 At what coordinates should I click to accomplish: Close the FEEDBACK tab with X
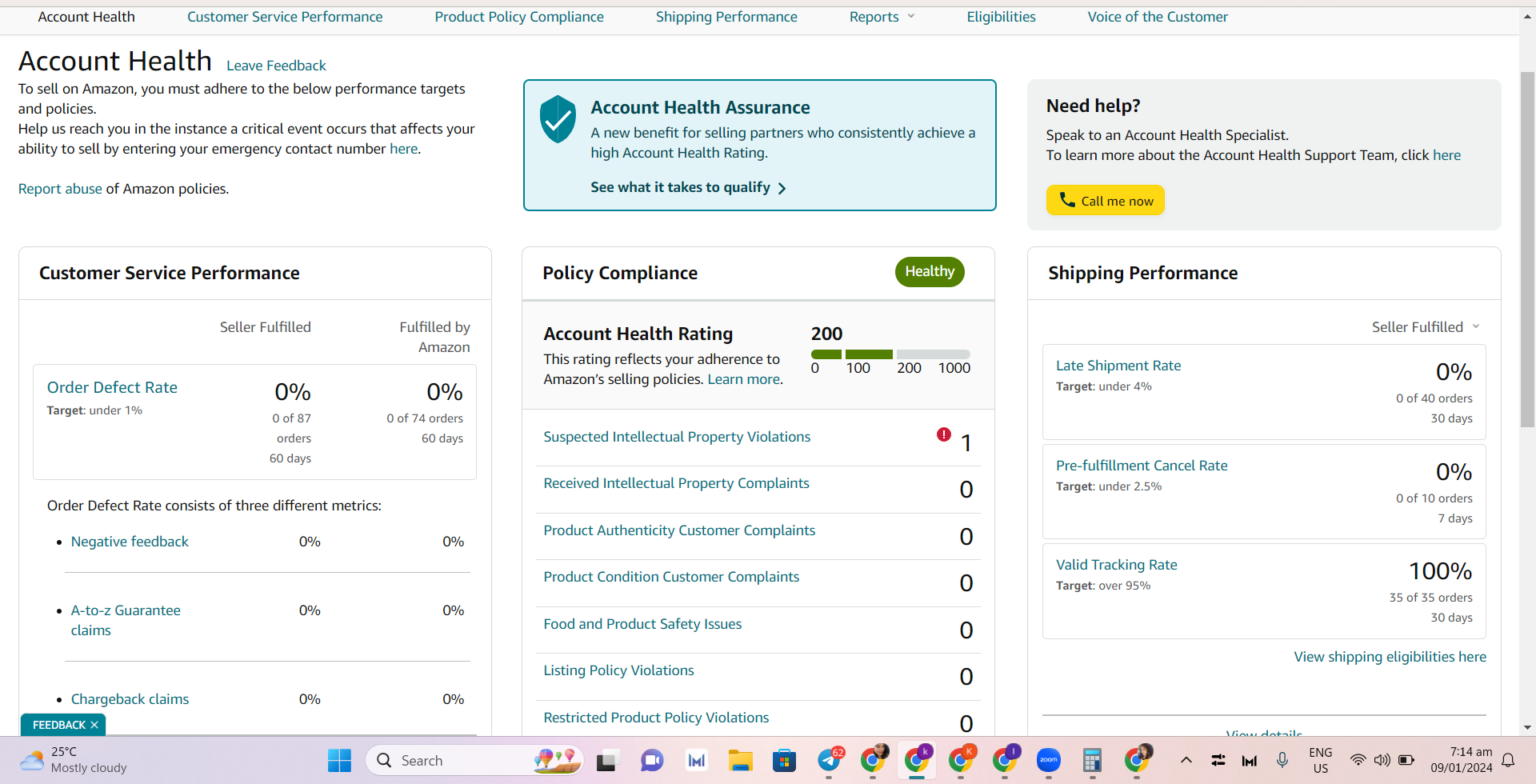point(94,725)
